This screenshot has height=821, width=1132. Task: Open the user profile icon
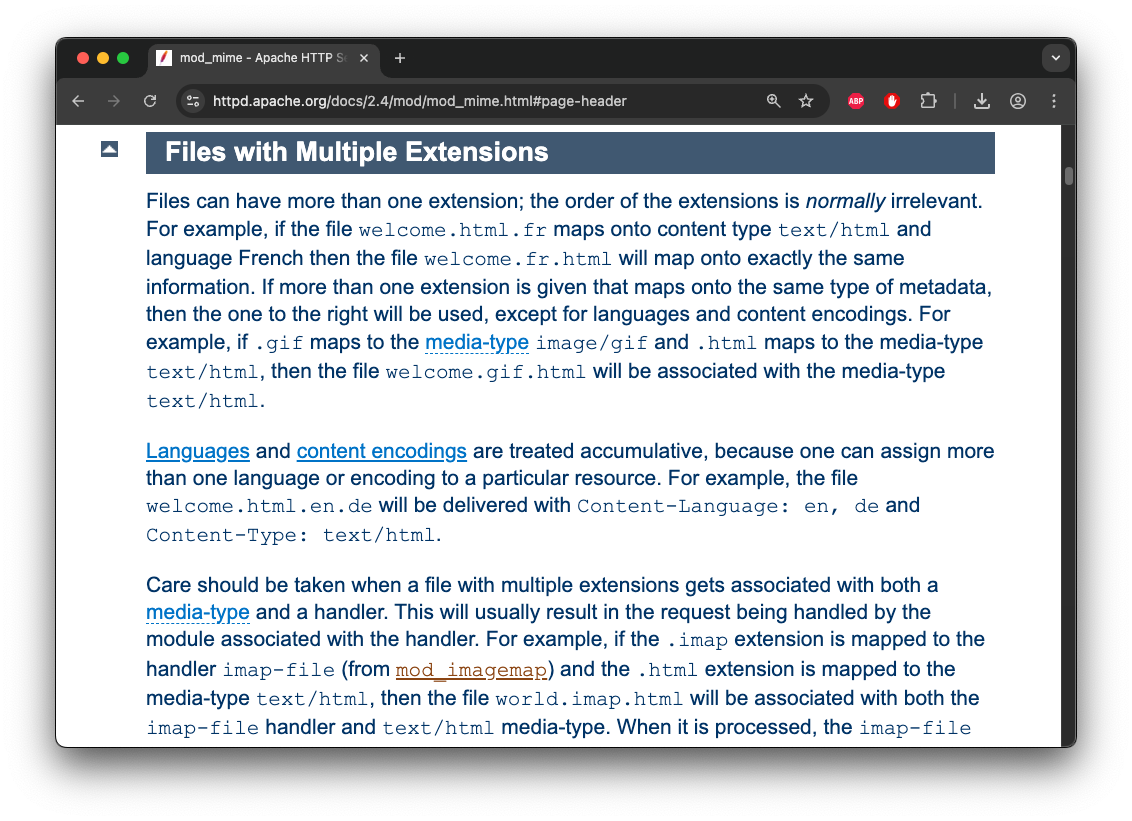tap(1018, 101)
